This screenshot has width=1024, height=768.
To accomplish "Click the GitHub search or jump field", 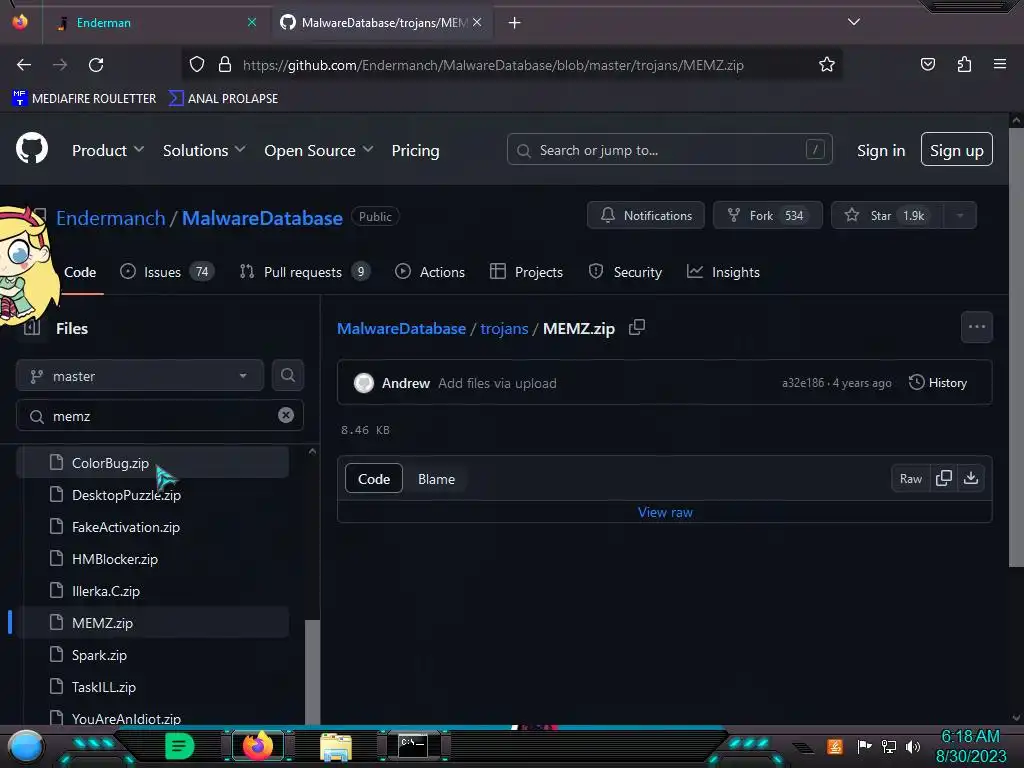I will point(669,150).
